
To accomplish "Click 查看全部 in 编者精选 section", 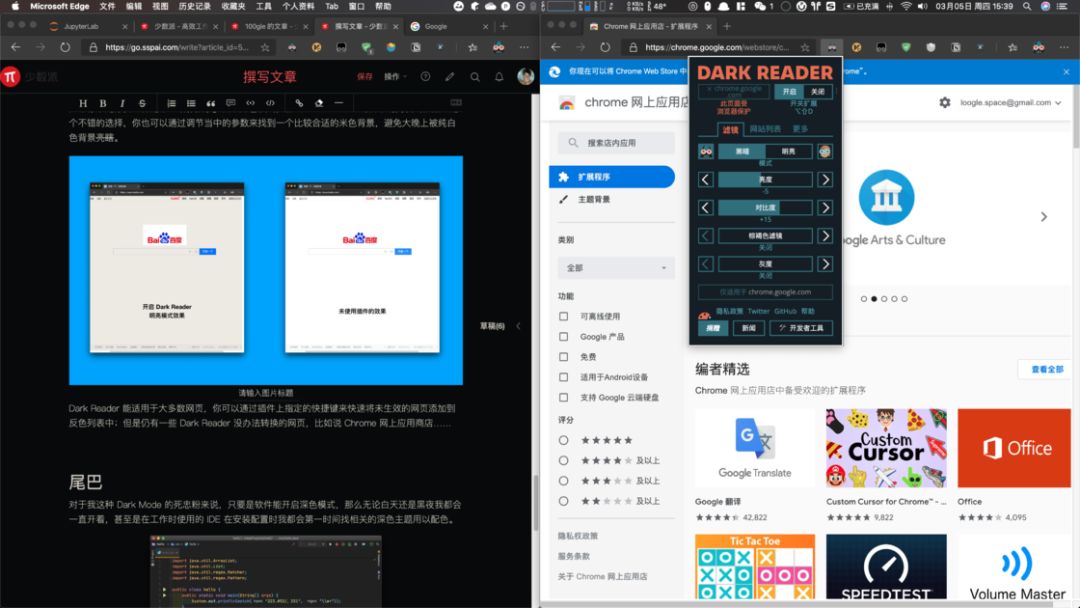I will (1047, 370).
